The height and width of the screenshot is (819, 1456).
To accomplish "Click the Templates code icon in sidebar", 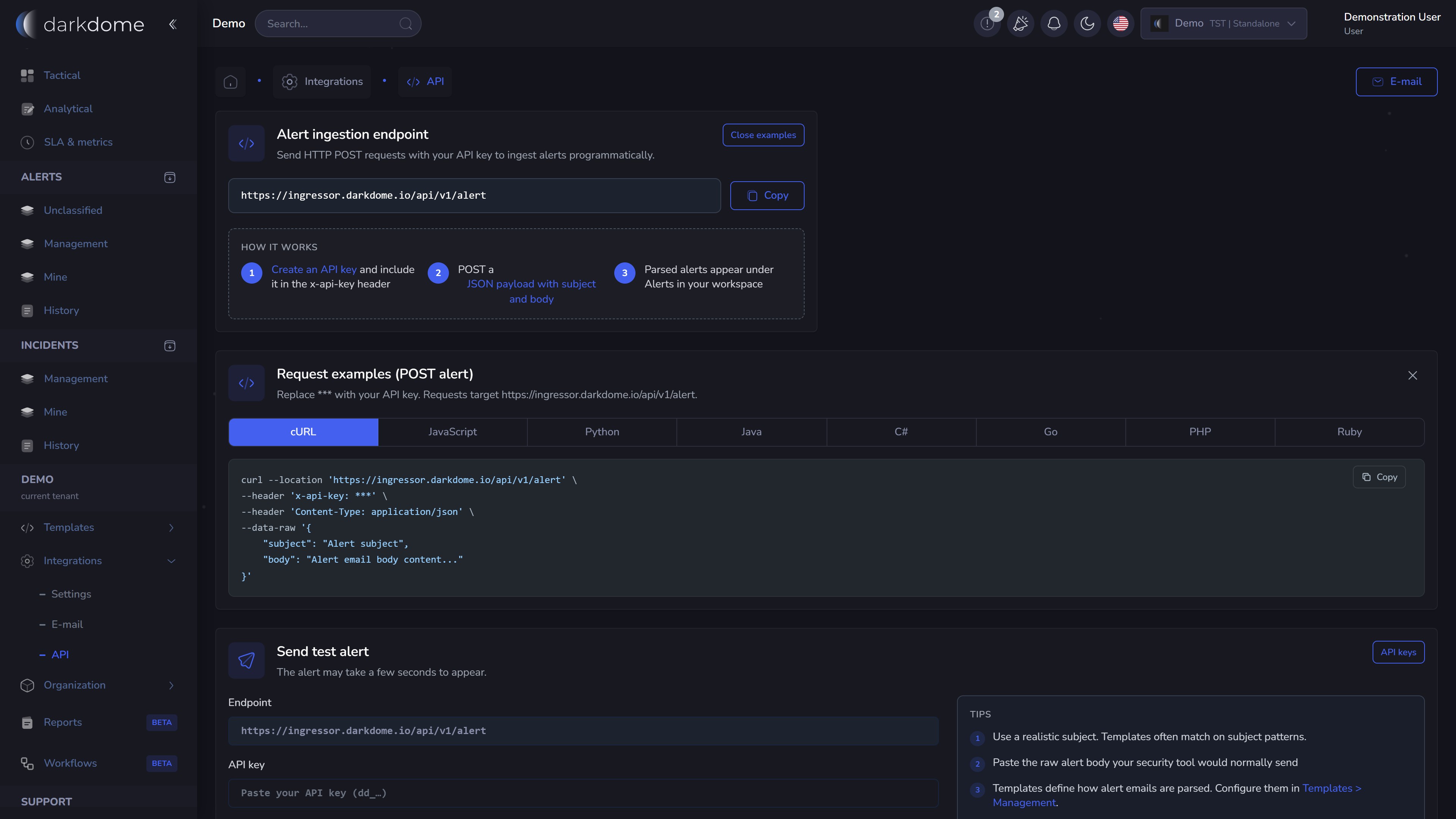I will [27, 527].
